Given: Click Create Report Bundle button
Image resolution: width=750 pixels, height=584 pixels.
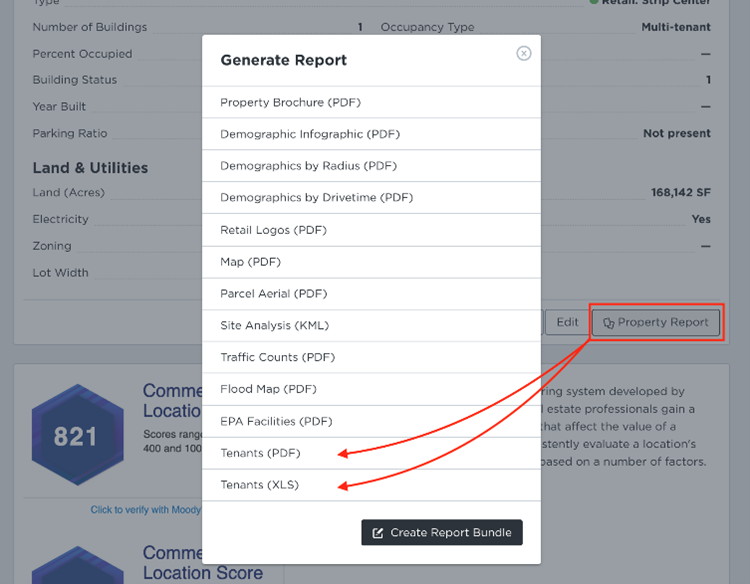Looking at the screenshot, I should [442, 532].
